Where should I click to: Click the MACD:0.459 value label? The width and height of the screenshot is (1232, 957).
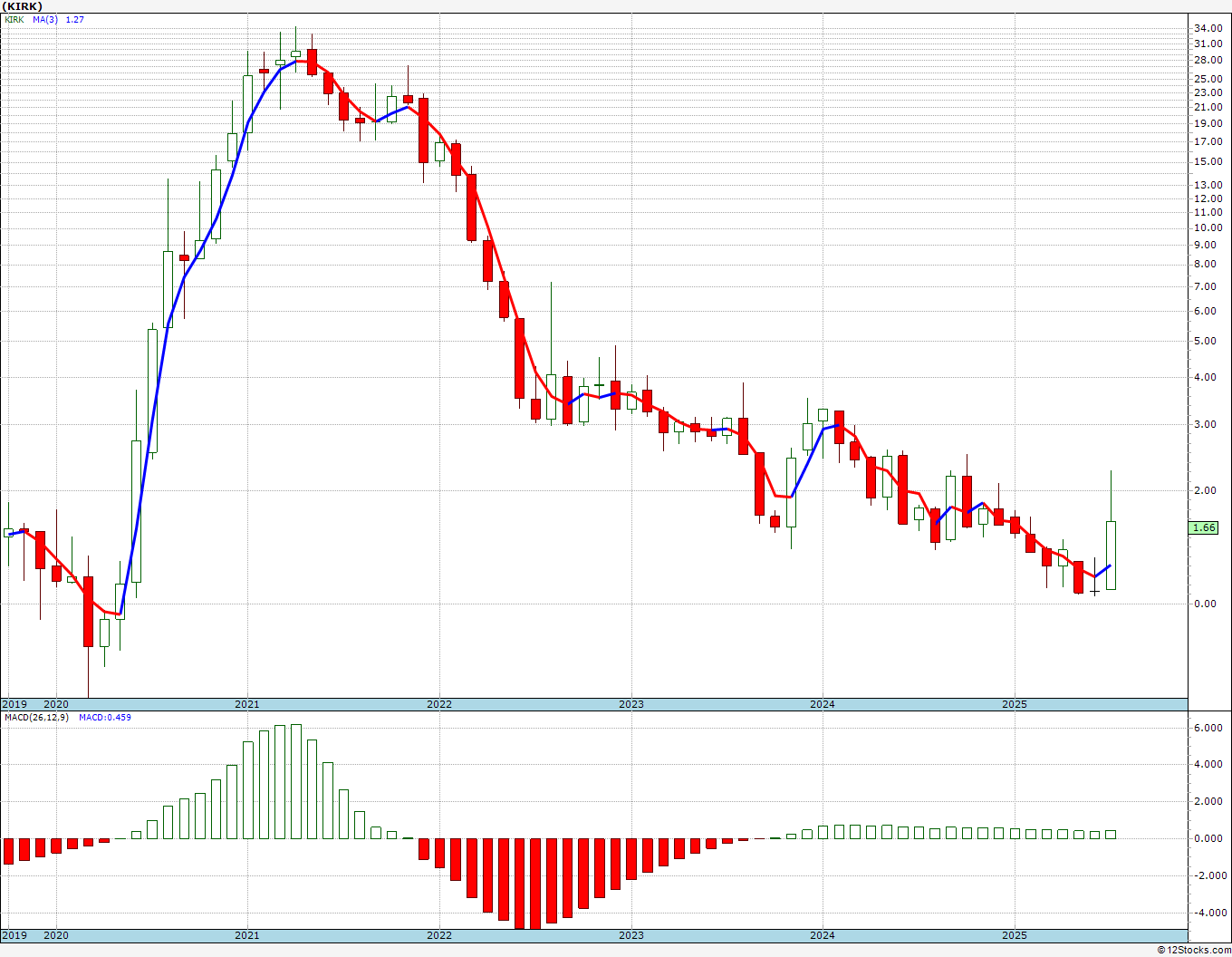(x=104, y=717)
